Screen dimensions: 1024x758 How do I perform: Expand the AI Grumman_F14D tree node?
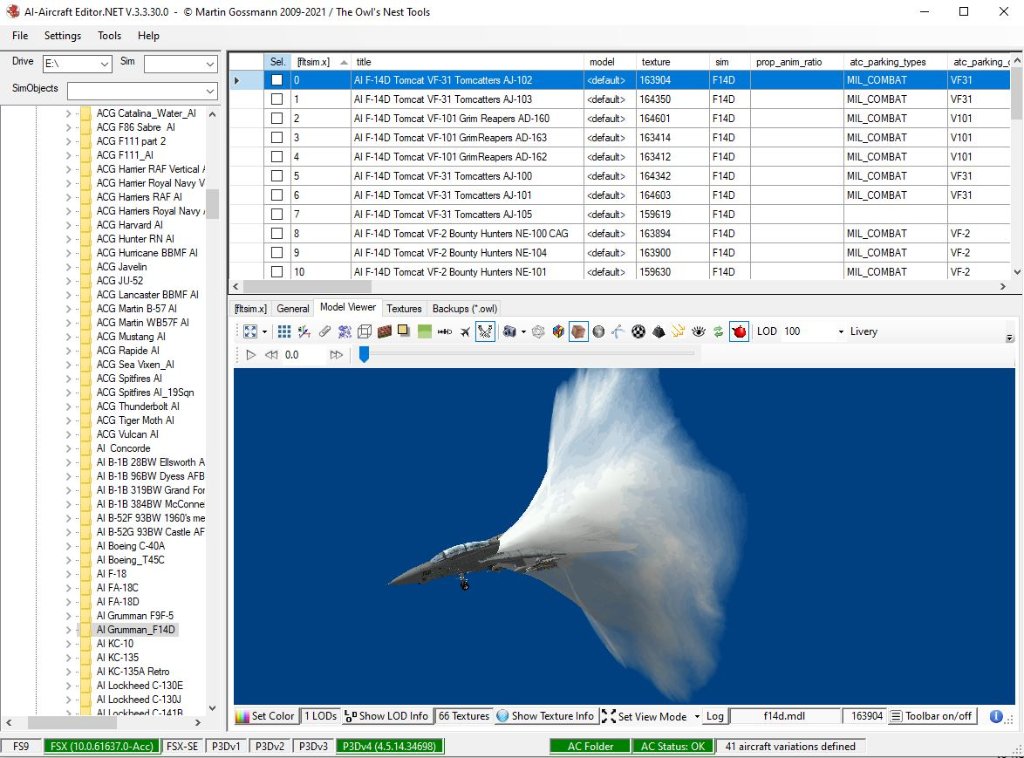click(x=69, y=630)
